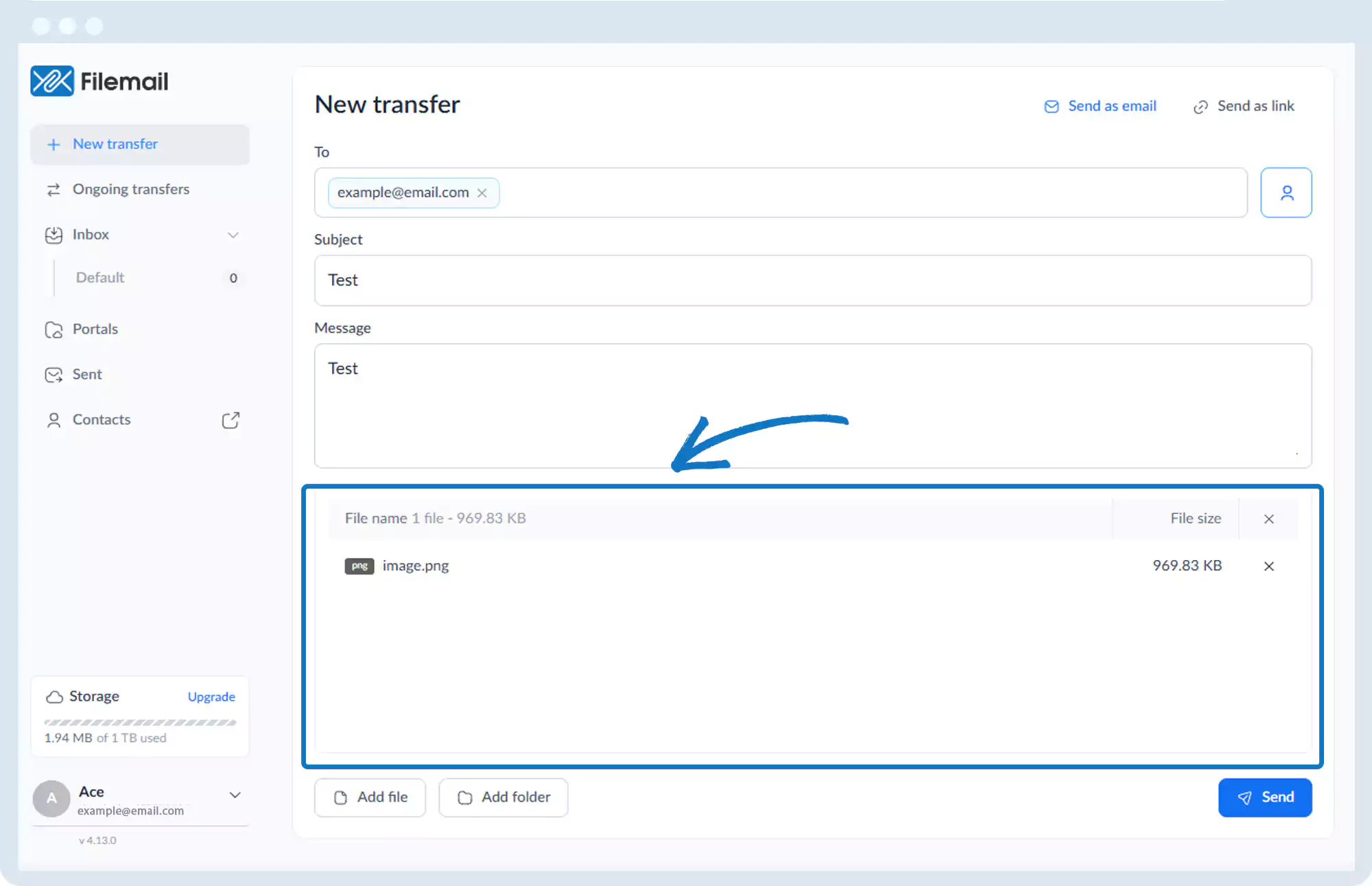Open Ongoing transfers in sidebar

click(x=130, y=189)
